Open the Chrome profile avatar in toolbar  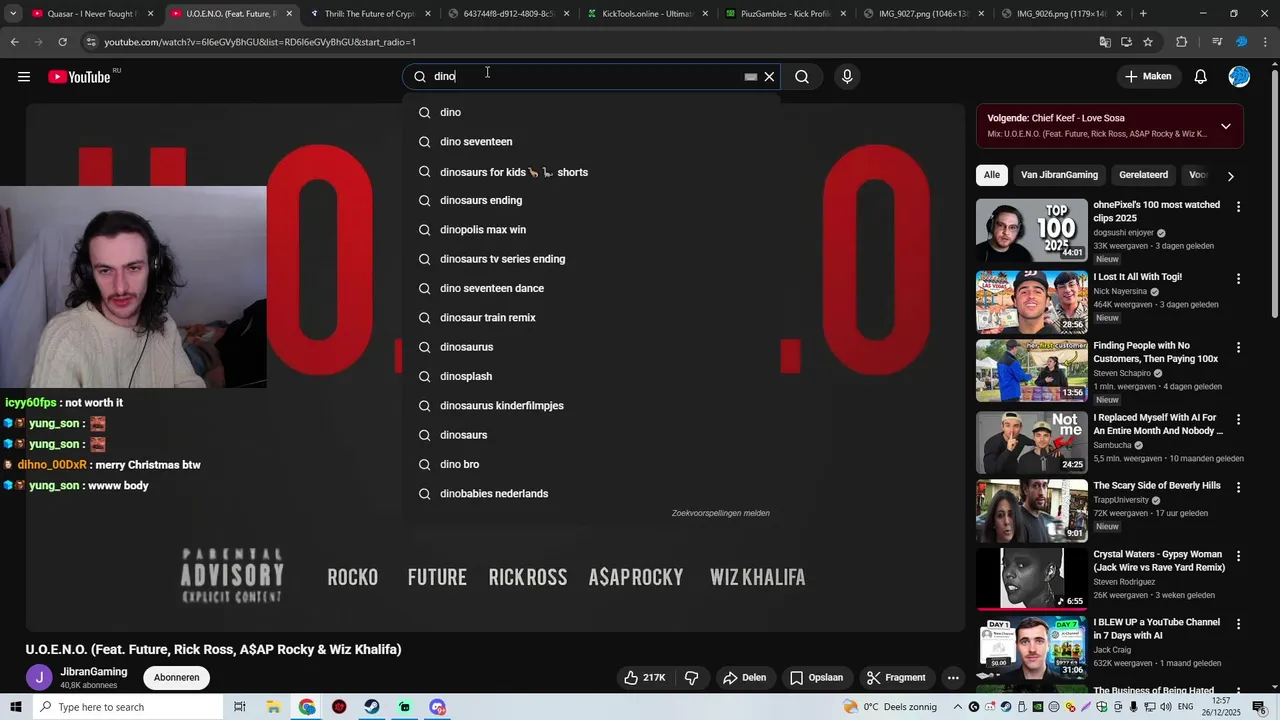coord(1242,42)
